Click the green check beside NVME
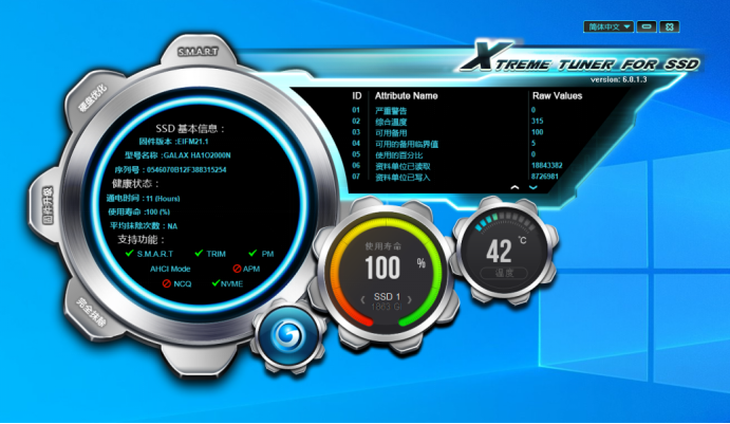730x424 pixels. click(x=216, y=283)
